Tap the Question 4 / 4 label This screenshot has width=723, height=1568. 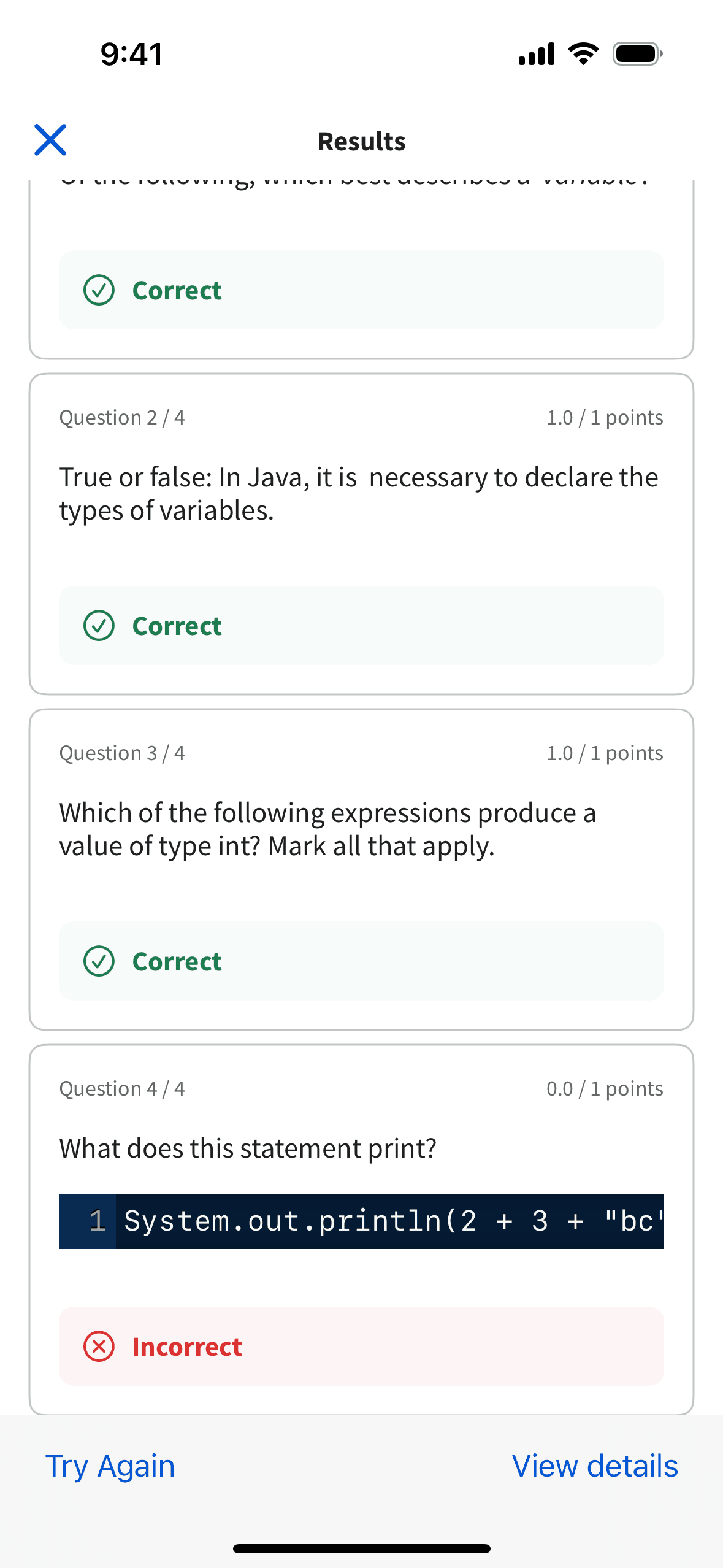pos(122,1088)
